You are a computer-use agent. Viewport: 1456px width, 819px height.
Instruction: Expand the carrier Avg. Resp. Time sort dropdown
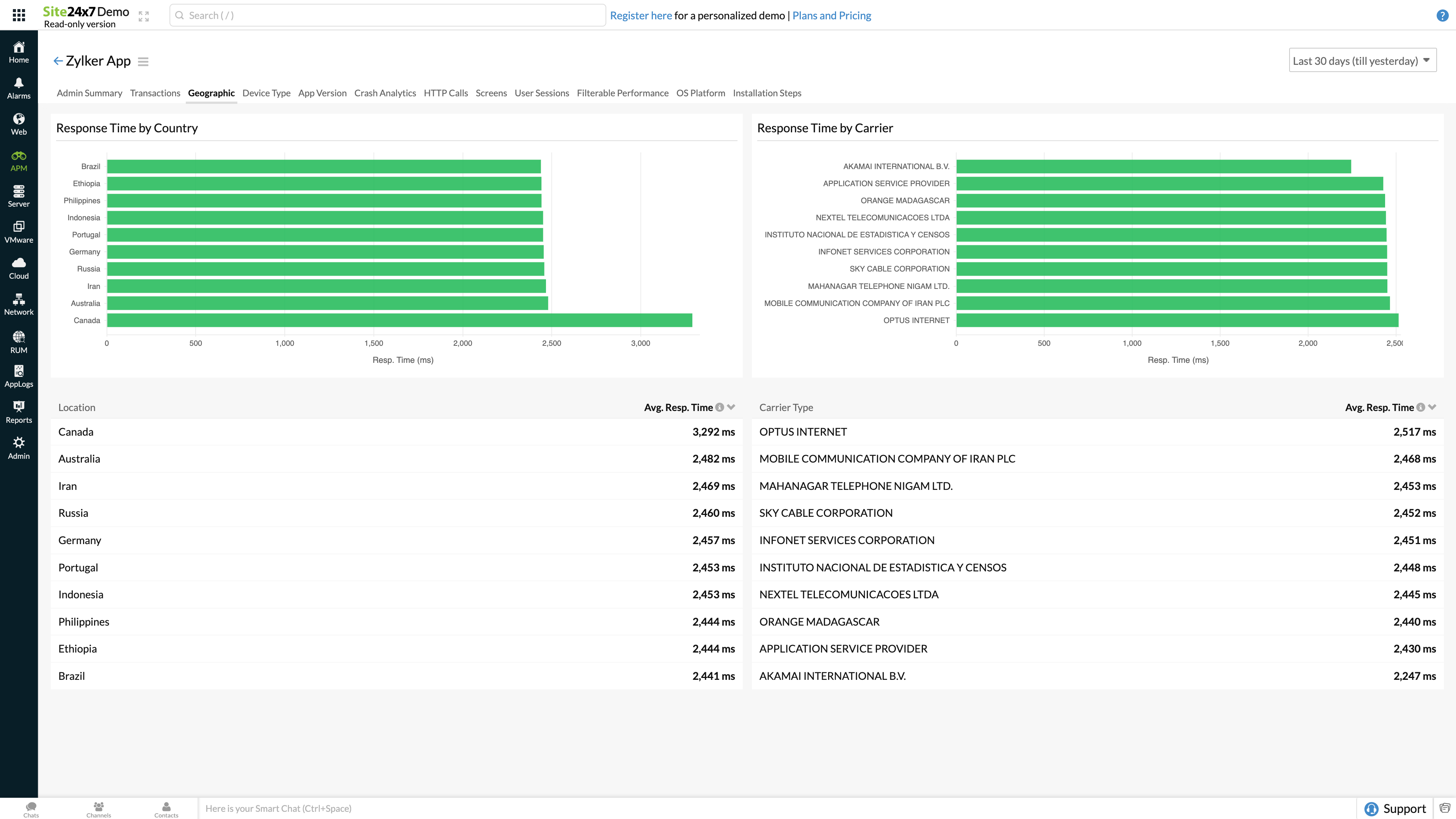click(1433, 407)
